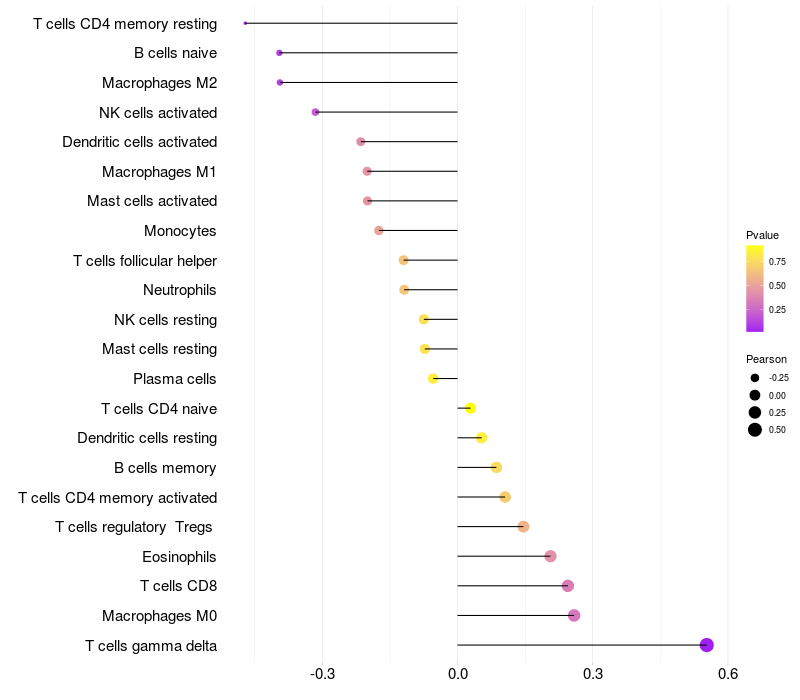
Task: Select the 0.25 Pearson legend circle
Action: pos(755,412)
